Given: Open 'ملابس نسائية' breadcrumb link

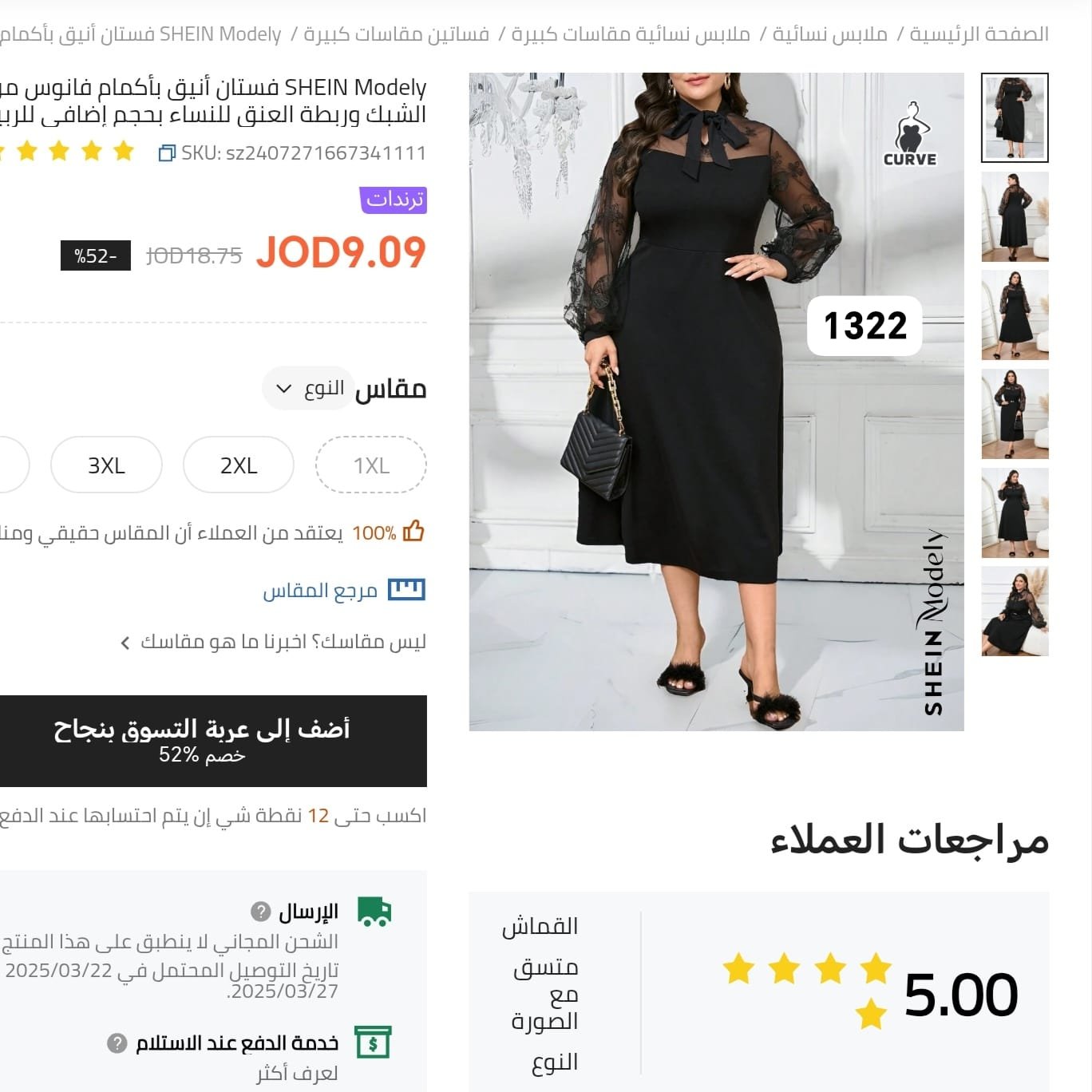Looking at the screenshot, I should click(x=829, y=34).
